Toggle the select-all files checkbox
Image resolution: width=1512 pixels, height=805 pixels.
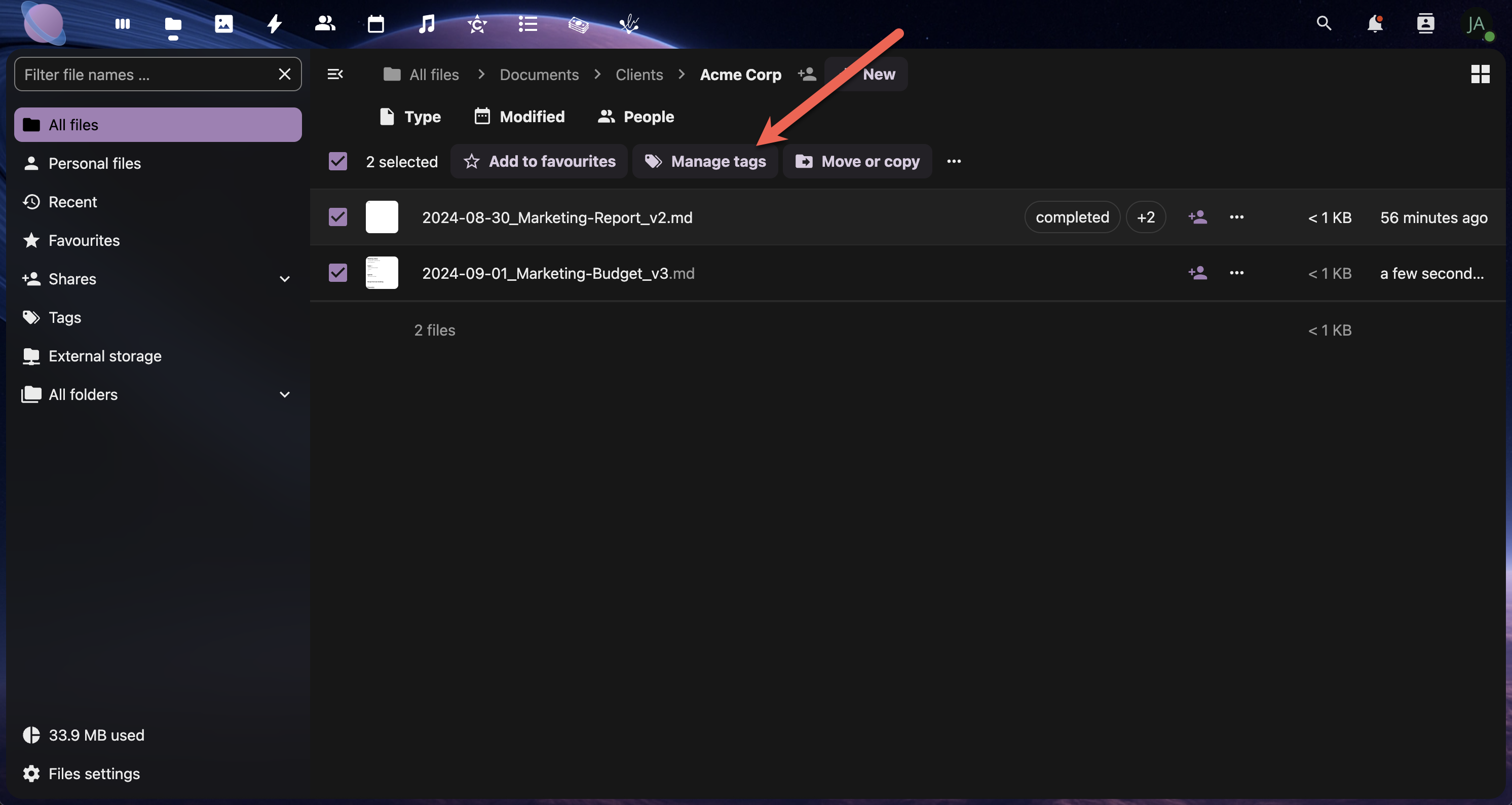337,162
